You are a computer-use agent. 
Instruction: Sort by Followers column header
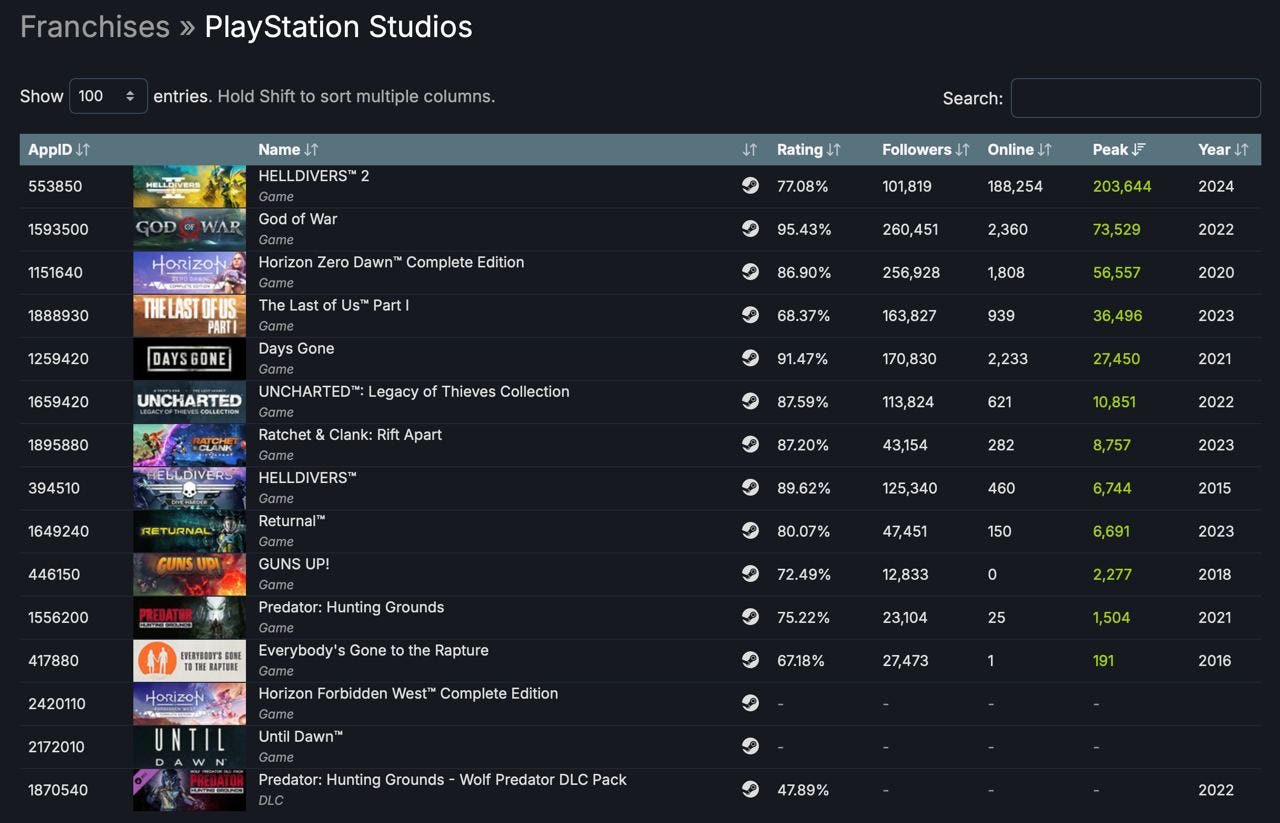[925, 150]
